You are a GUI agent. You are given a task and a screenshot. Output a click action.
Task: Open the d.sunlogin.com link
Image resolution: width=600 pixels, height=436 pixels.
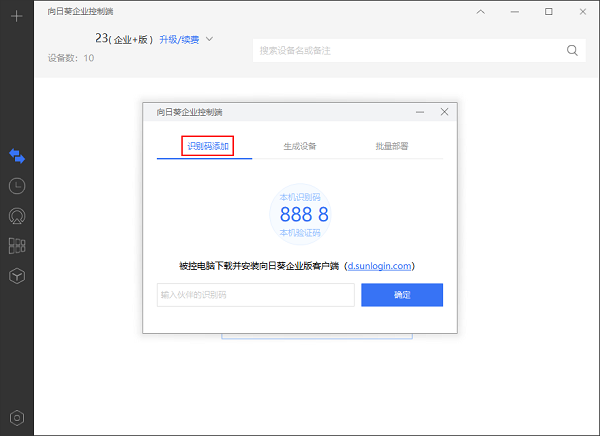(x=380, y=266)
